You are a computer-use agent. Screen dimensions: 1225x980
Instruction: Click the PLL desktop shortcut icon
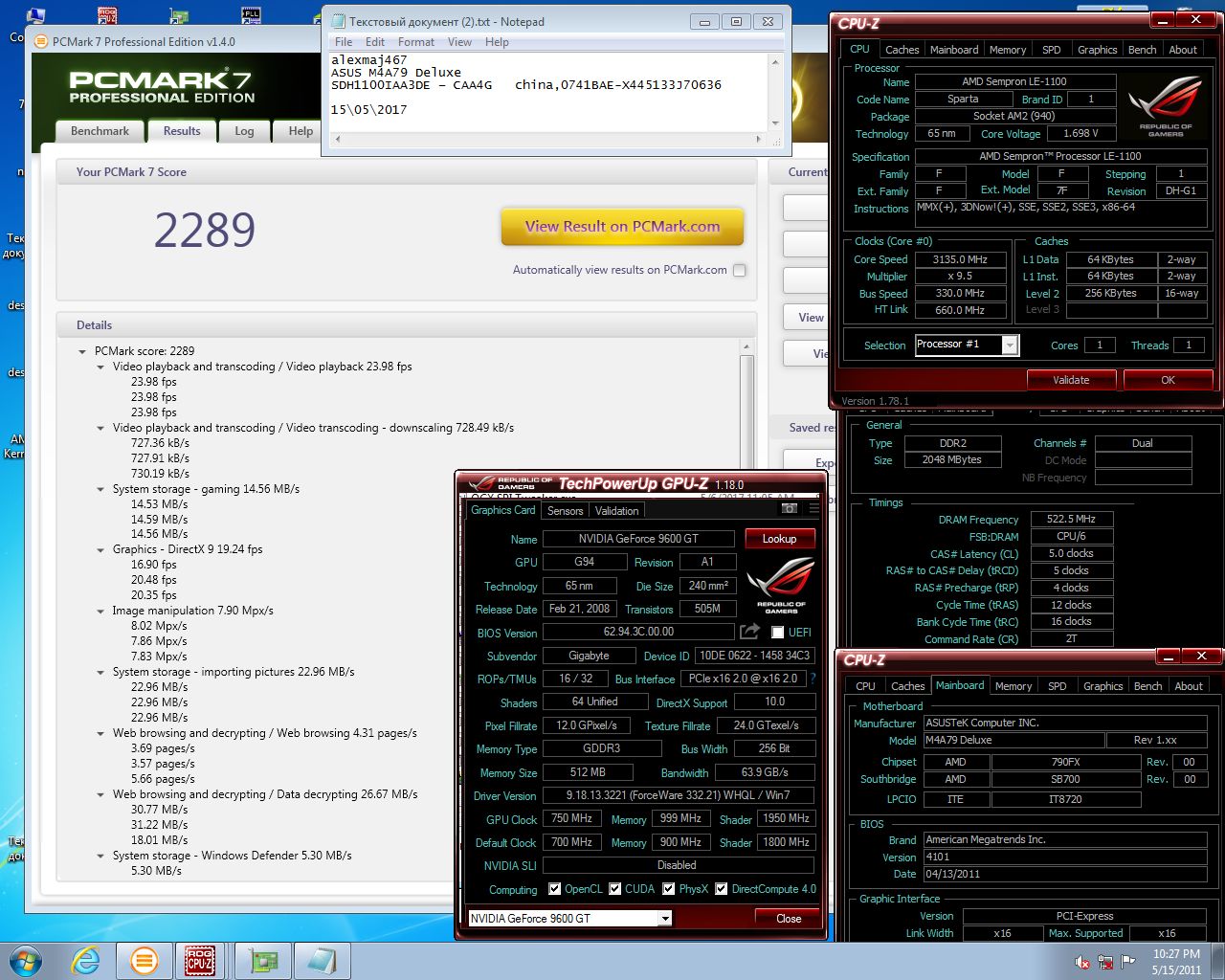(251, 13)
